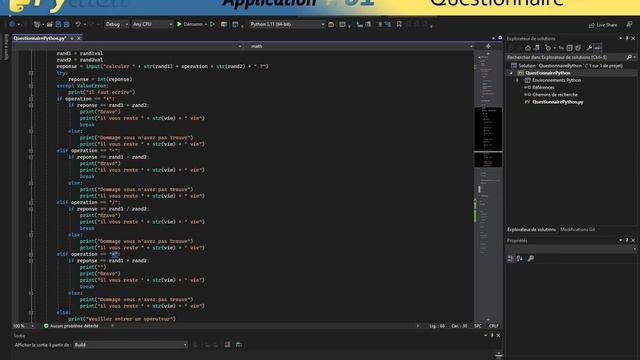Open the Debug configuration dropdown
The width and height of the screenshot is (640, 360).
pos(116,24)
